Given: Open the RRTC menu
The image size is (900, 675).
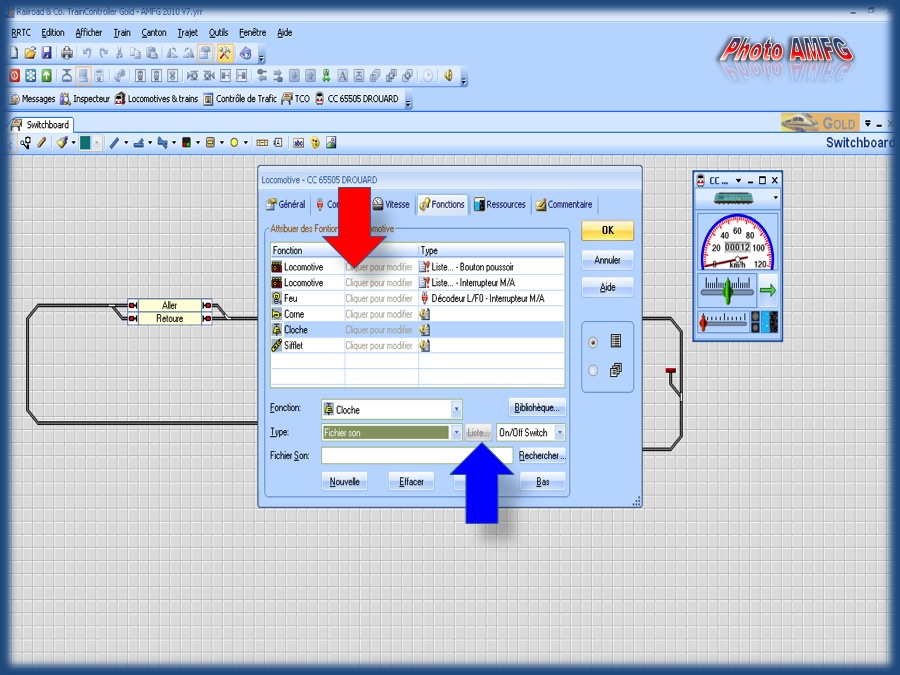Looking at the screenshot, I should click(x=21, y=33).
